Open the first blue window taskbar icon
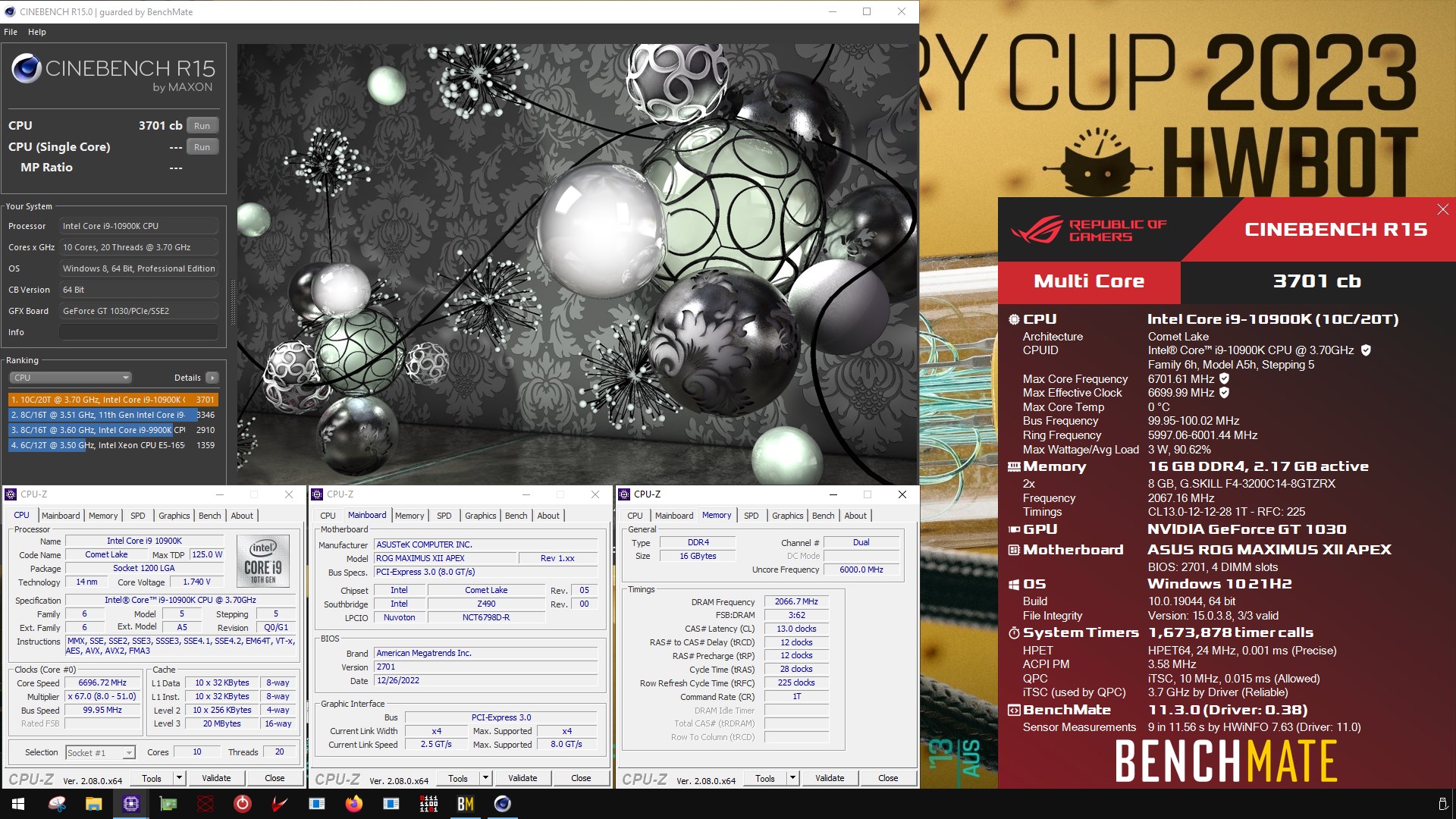 [x=316, y=804]
